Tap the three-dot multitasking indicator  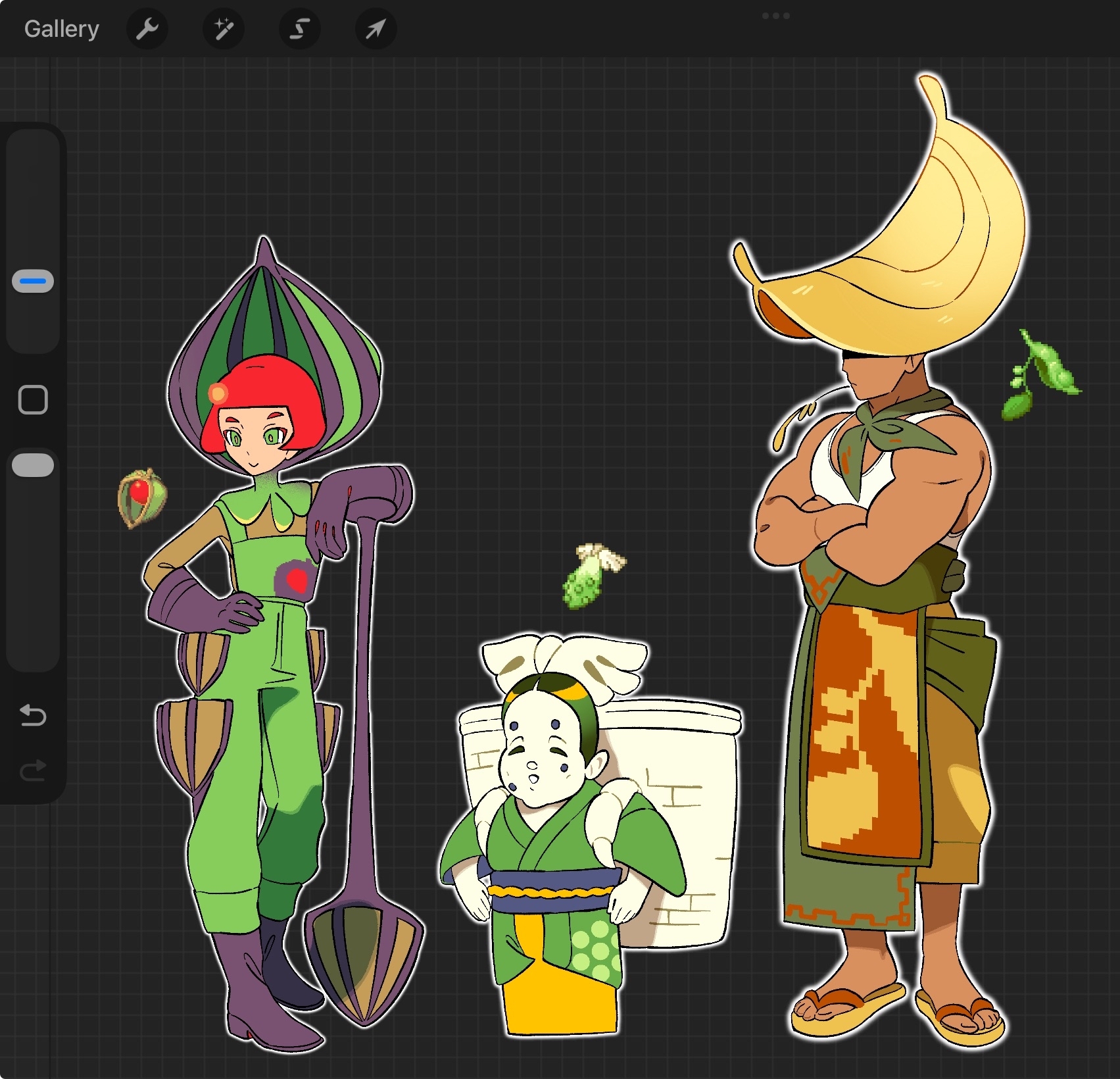(775, 16)
